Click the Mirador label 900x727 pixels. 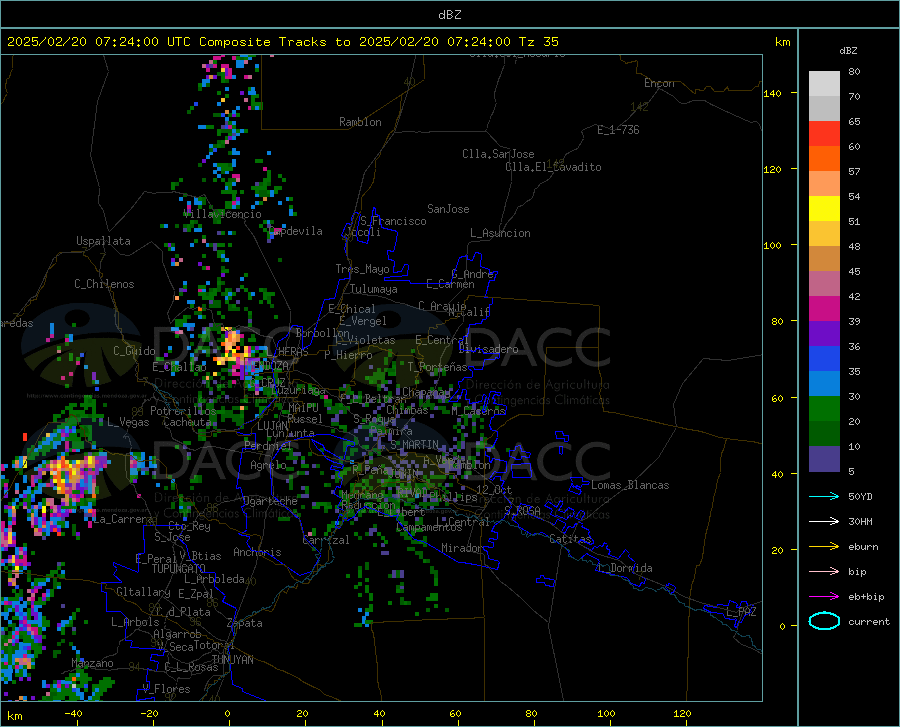click(462, 548)
